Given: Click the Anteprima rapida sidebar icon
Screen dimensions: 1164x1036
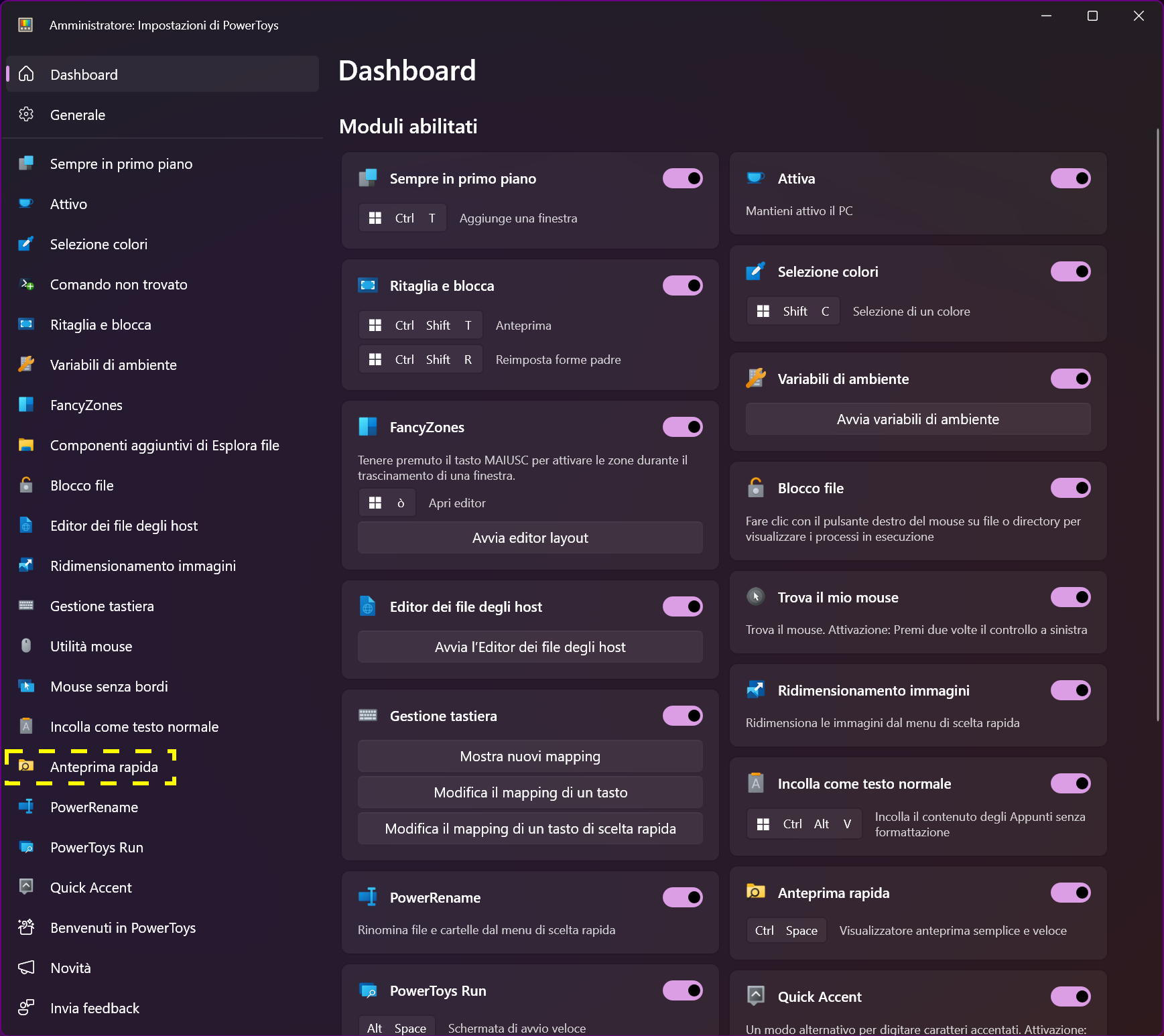Looking at the screenshot, I should 26,767.
